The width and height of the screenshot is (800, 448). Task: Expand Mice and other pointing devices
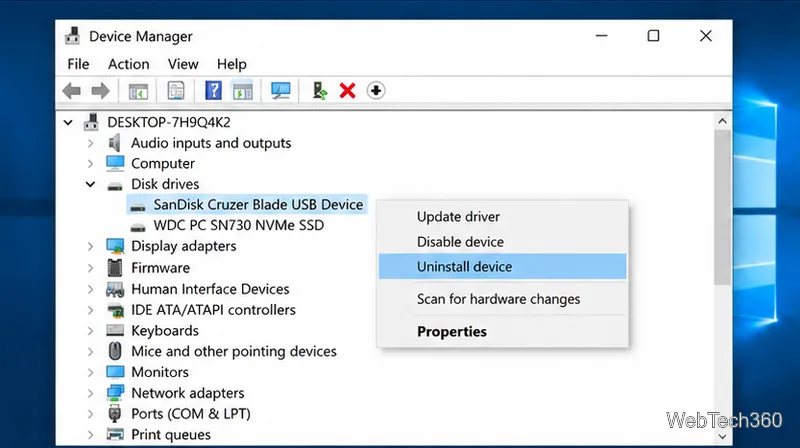tap(90, 352)
